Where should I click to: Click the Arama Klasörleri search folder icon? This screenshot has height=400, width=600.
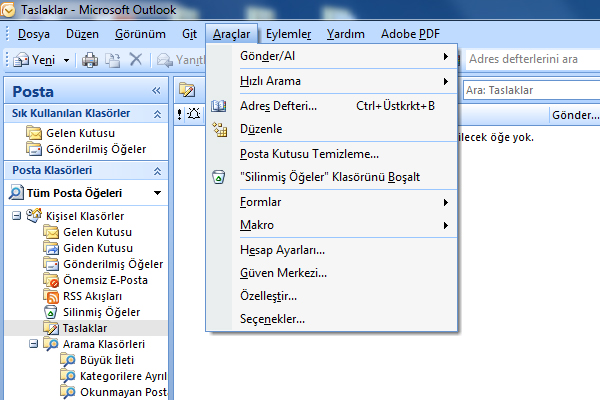[51, 344]
